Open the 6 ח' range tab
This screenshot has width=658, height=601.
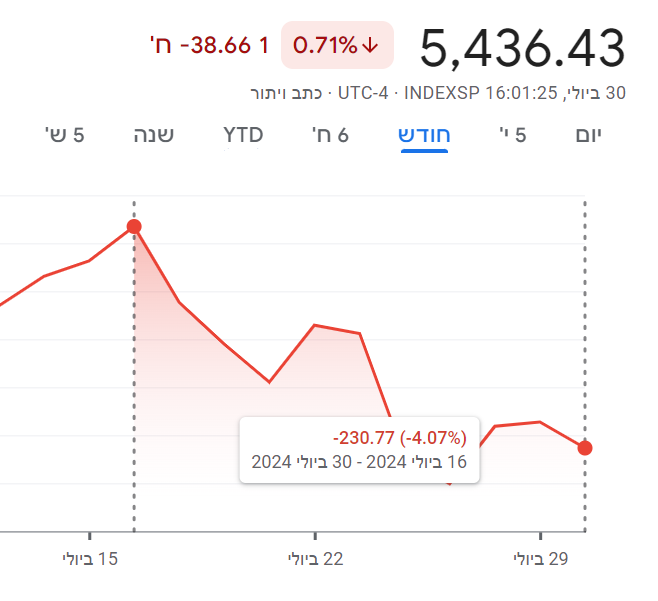click(328, 135)
